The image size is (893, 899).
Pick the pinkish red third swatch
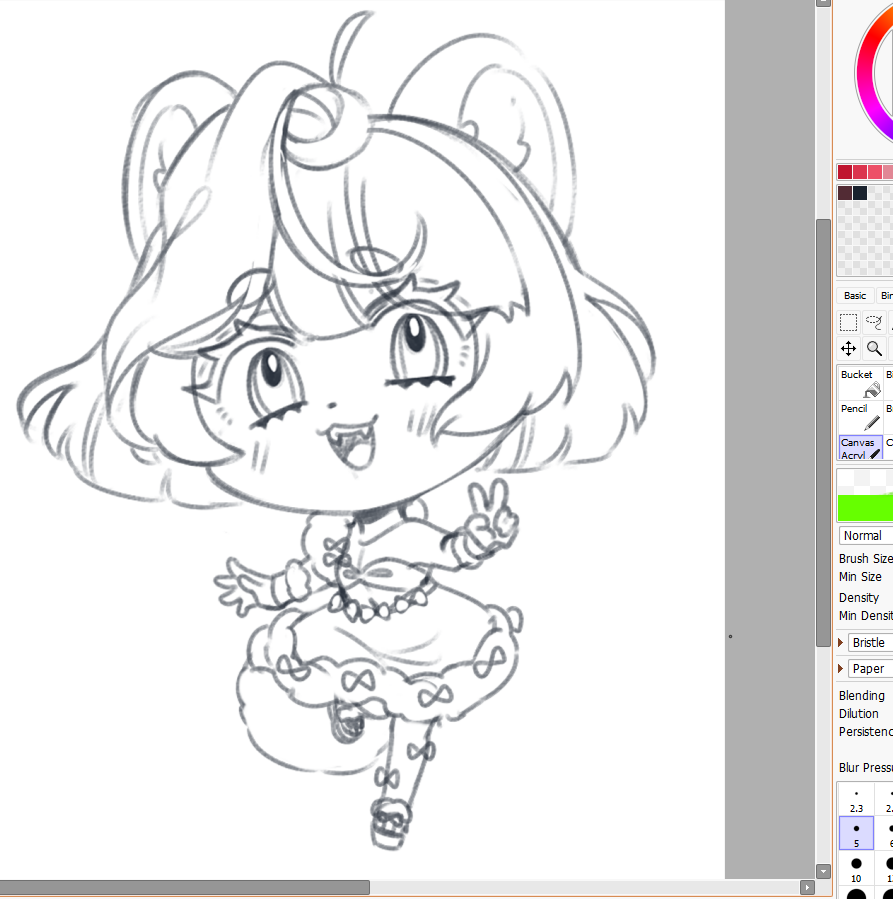[875, 172]
